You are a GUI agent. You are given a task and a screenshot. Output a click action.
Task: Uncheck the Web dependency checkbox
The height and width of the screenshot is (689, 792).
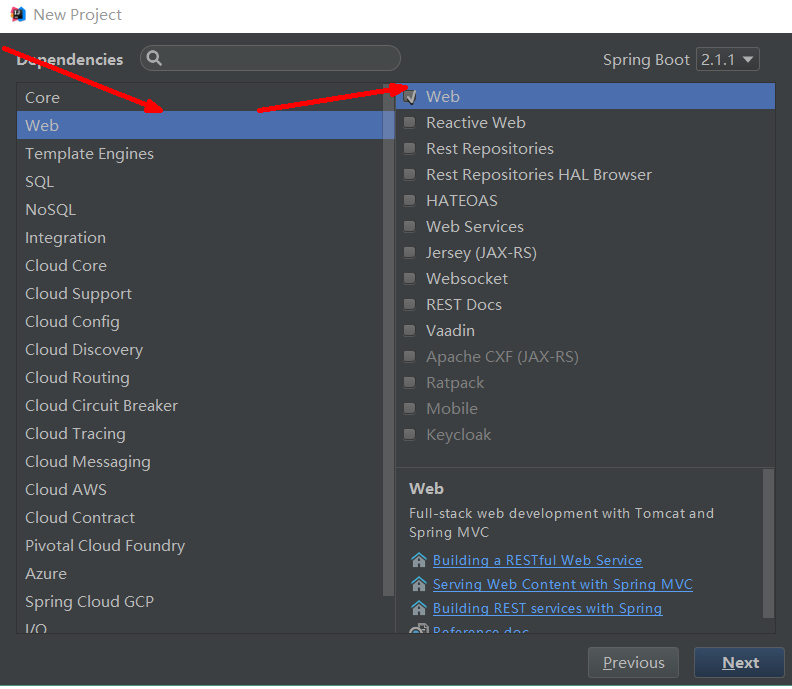(410, 96)
